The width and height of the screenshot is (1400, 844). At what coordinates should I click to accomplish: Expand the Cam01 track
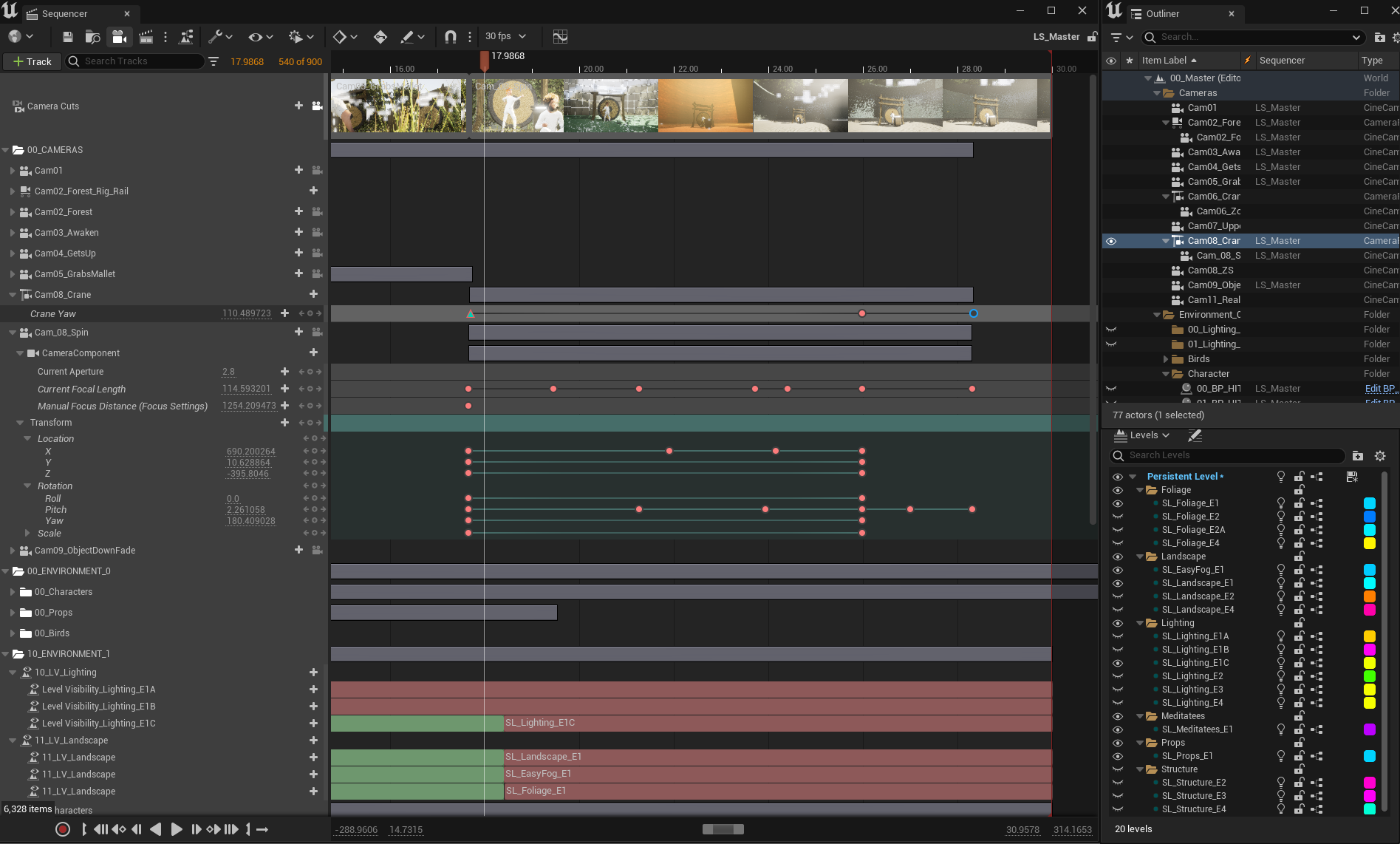13,171
